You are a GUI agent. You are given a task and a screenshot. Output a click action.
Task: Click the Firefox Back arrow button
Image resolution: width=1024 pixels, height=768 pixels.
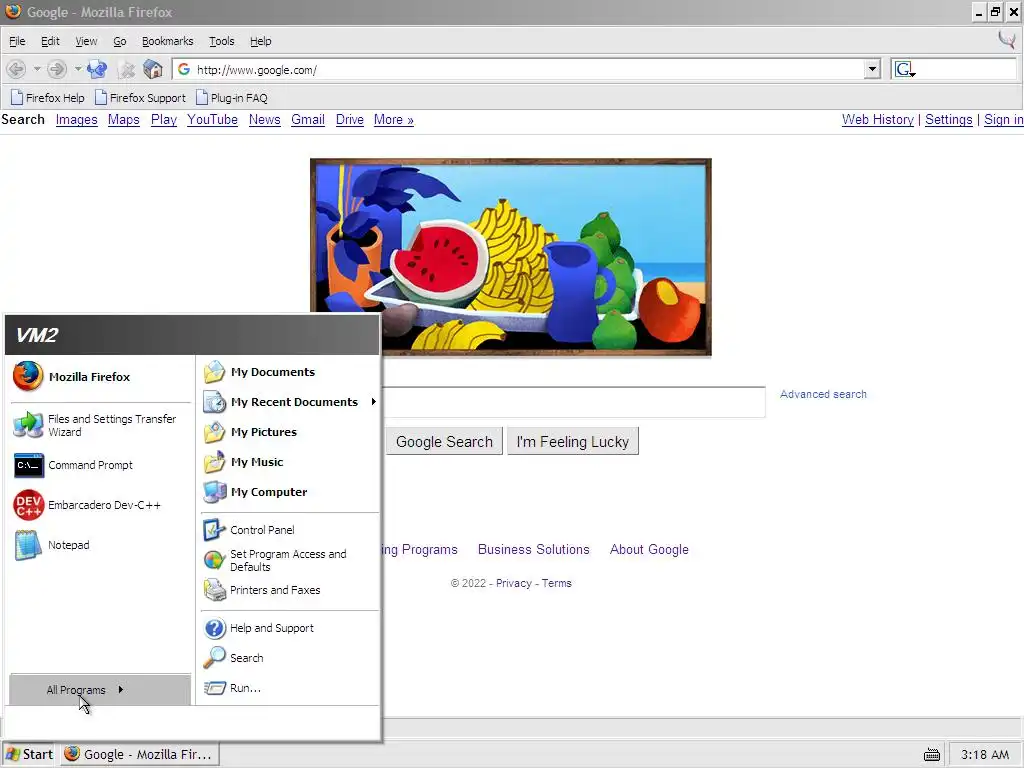[16, 69]
